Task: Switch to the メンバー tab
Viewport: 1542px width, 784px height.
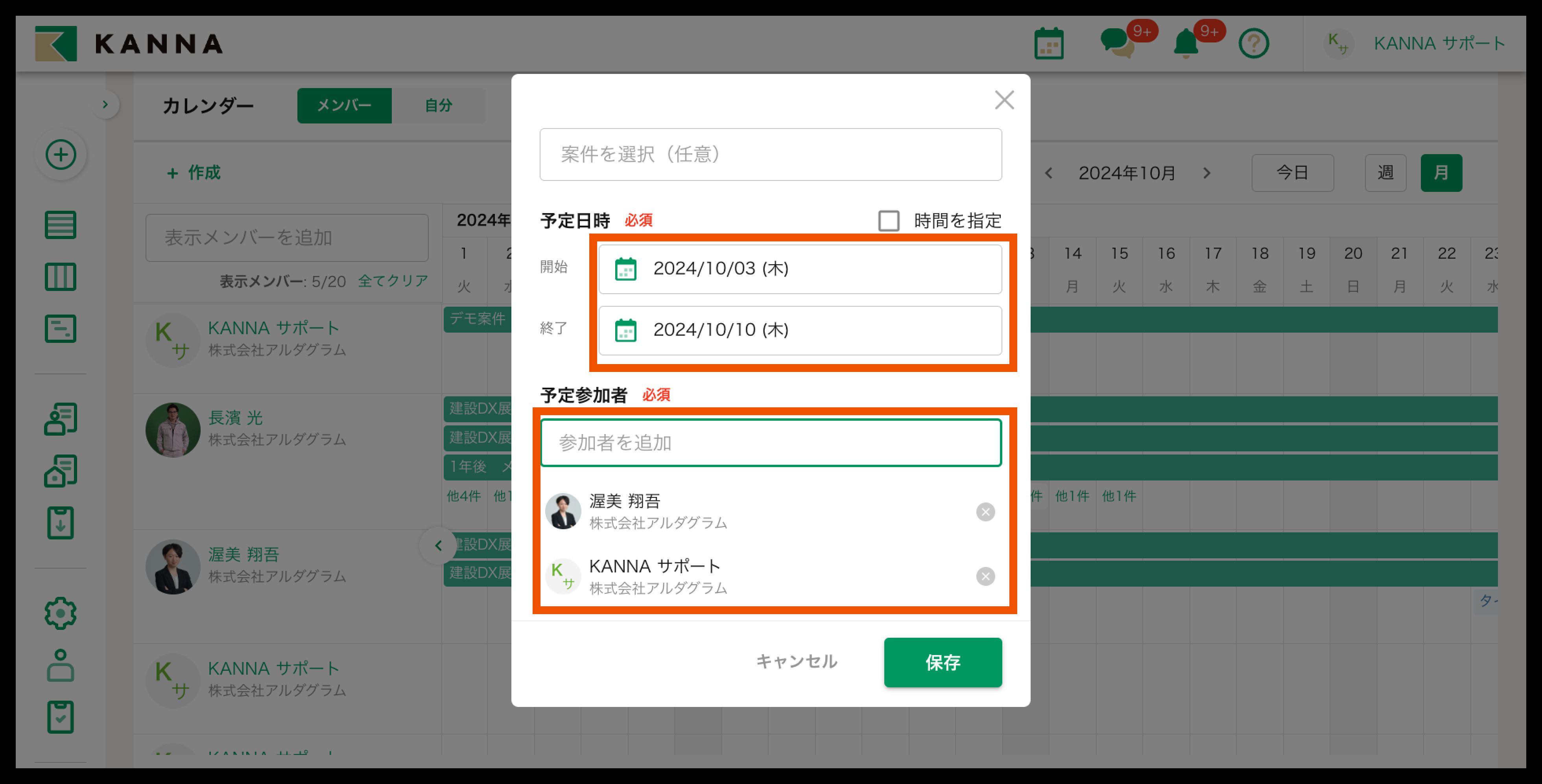Action: [x=344, y=105]
